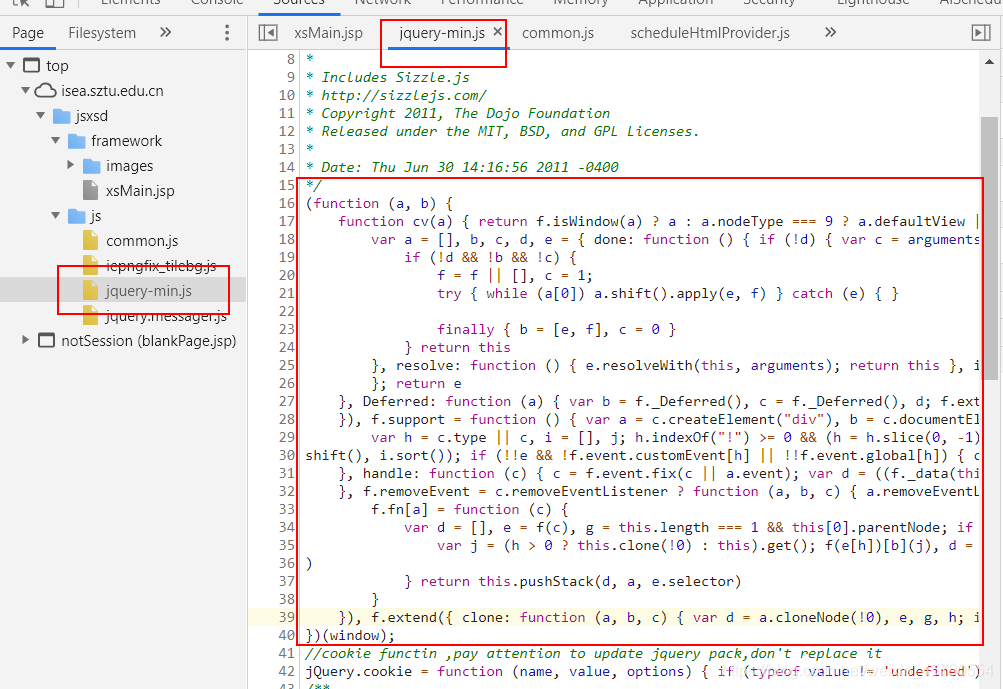Open jquery.messager.js from the file tree

pos(166,317)
